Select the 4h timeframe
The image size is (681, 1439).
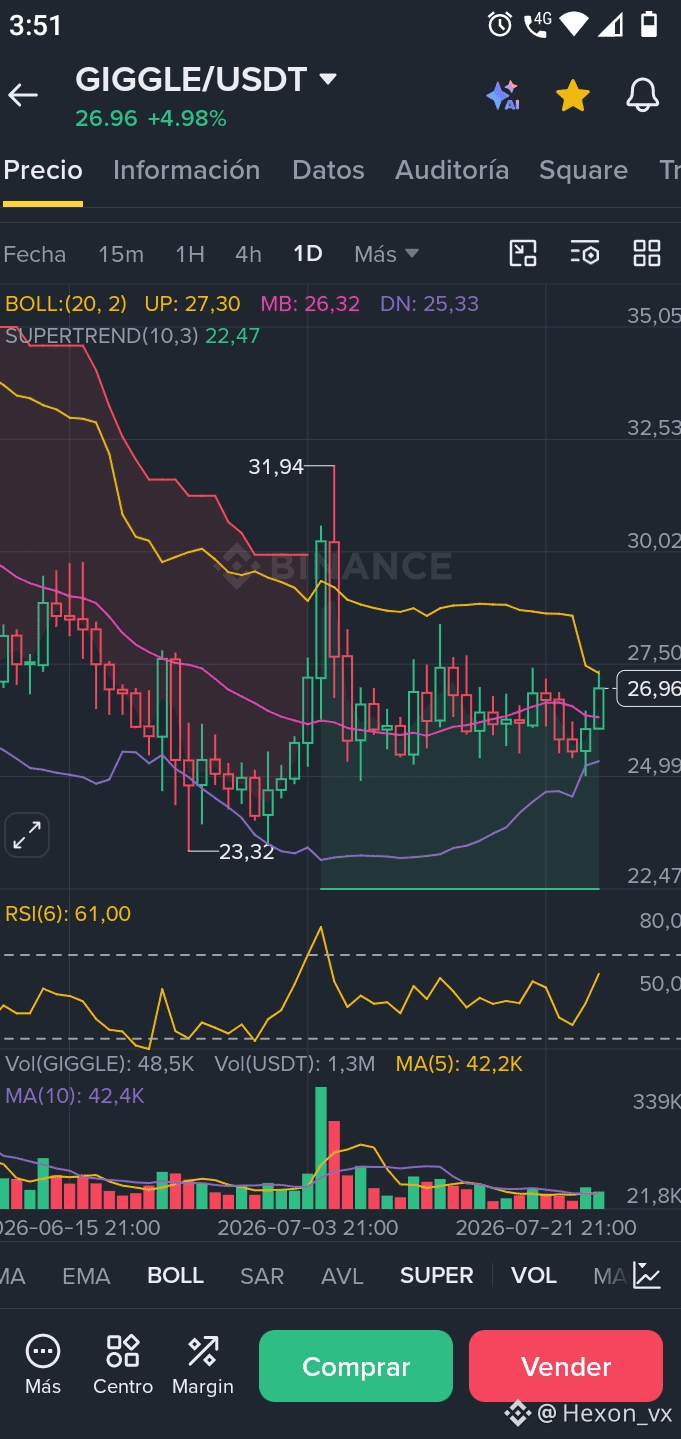click(x=248, y=254)
